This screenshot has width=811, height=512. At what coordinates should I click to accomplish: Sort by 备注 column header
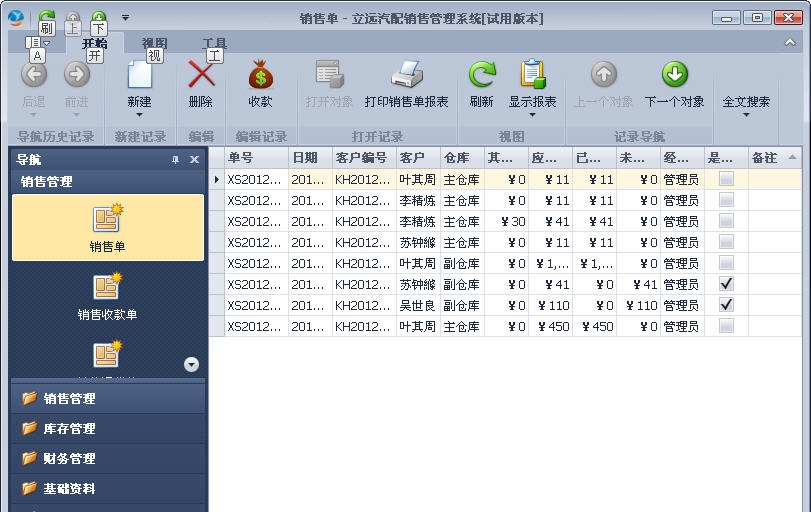coord(774,158)
